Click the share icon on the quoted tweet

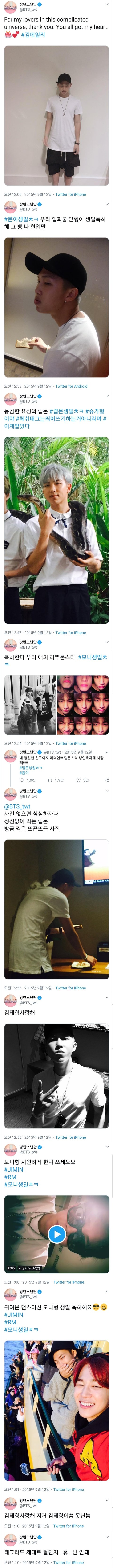(x=106, y=780)
